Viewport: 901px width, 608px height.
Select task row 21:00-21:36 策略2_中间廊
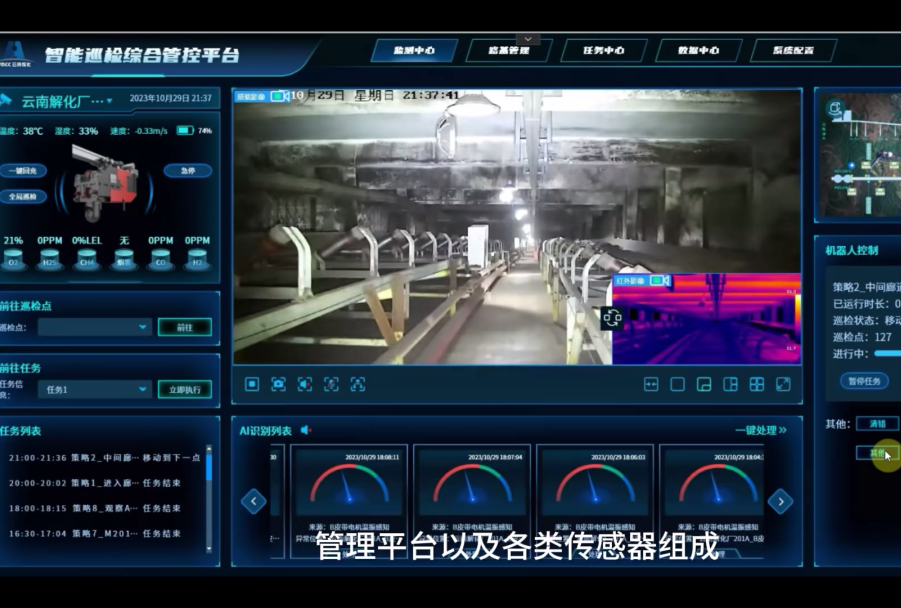(x=105, y=458)
